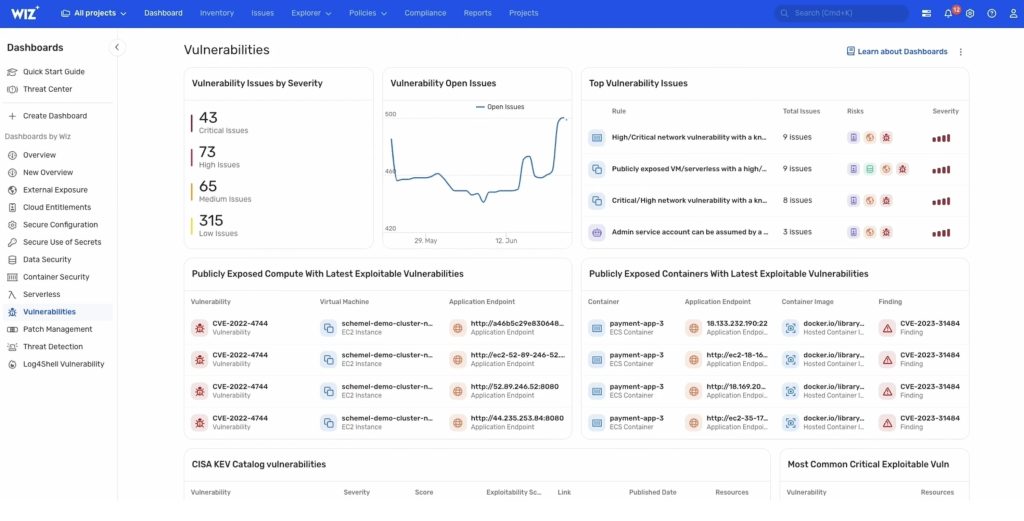Image resolution: width=1024 pixels, height=521 pixels.
Task: Collapse the Dashboards sidebar panel
Action: click(117, 47)
